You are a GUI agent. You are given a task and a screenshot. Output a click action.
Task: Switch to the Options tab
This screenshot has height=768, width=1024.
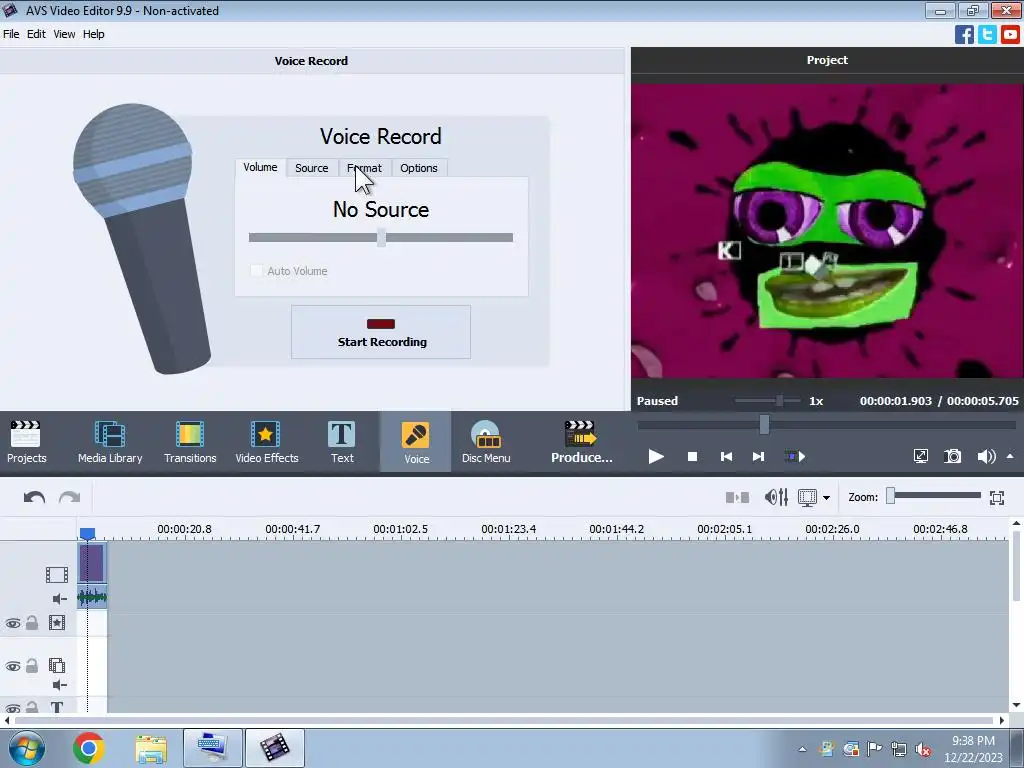click(x=419, y=168)
